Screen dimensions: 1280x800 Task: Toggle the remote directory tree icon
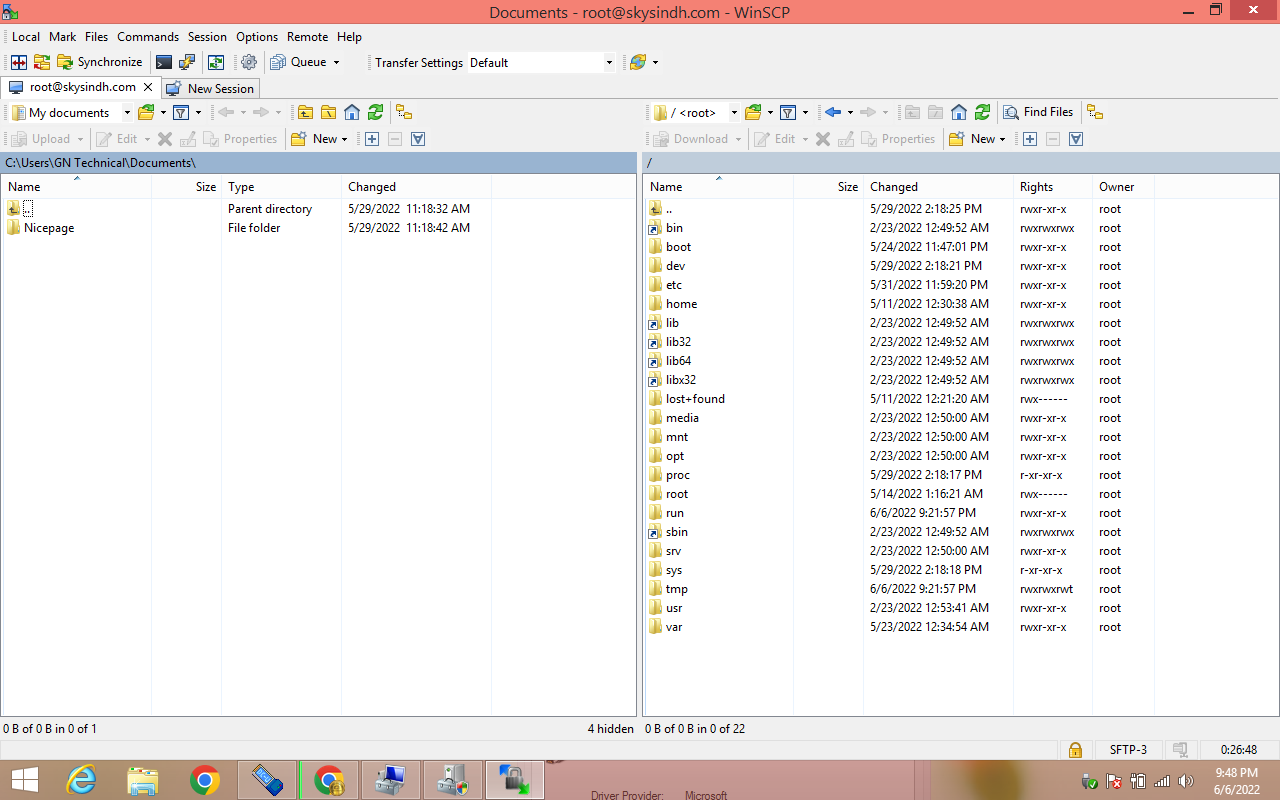pyautogui.click(x=1095, y=112)
